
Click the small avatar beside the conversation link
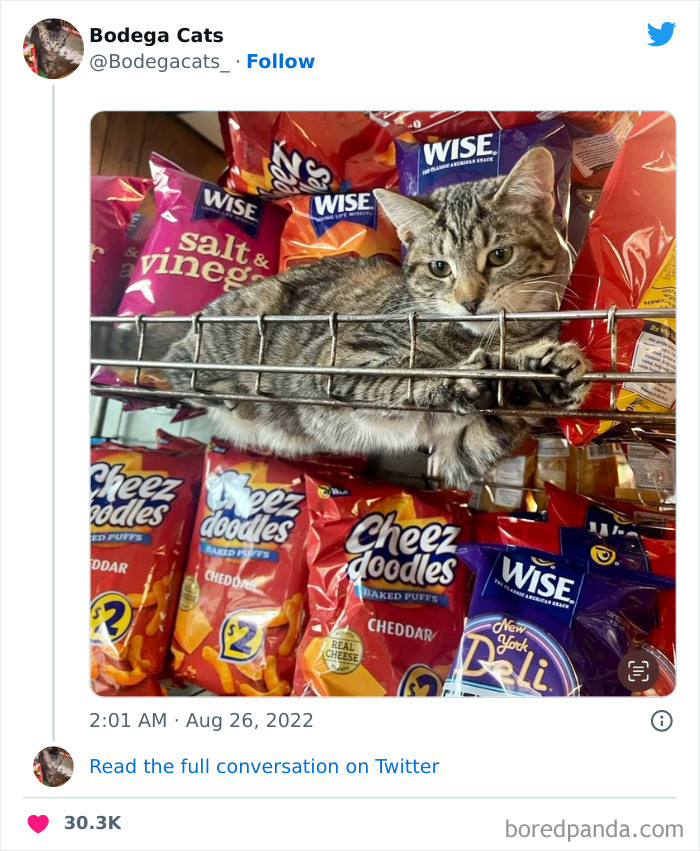pos(52,766)
